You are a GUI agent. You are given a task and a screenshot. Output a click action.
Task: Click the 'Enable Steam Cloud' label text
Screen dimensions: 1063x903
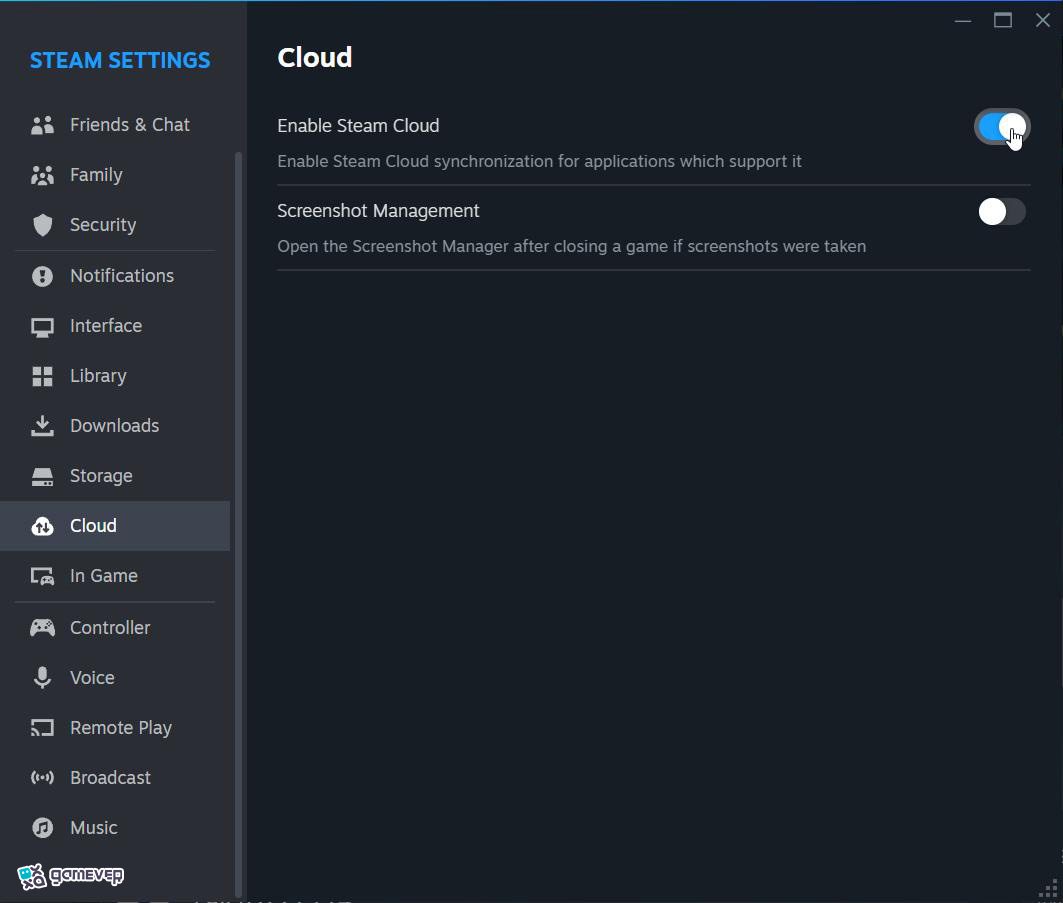358,126
